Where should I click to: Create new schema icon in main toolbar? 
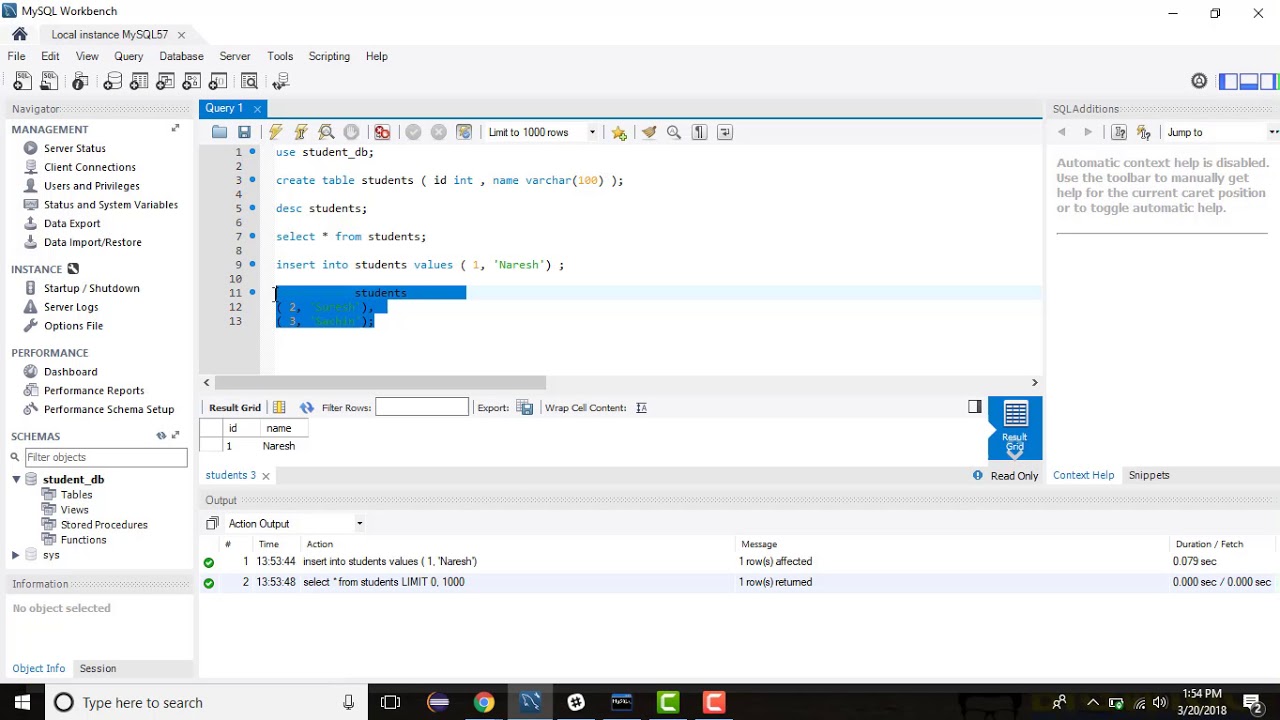(x=112, y=81)
